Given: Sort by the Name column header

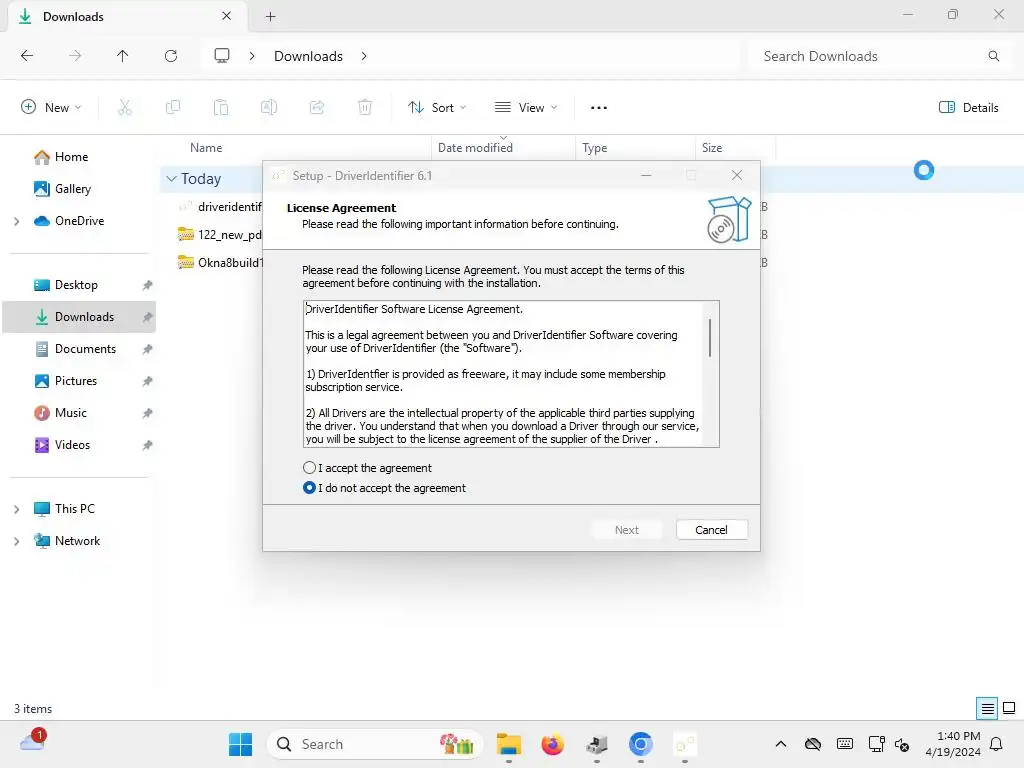Looking at the screenshot, I should (206, 148).
